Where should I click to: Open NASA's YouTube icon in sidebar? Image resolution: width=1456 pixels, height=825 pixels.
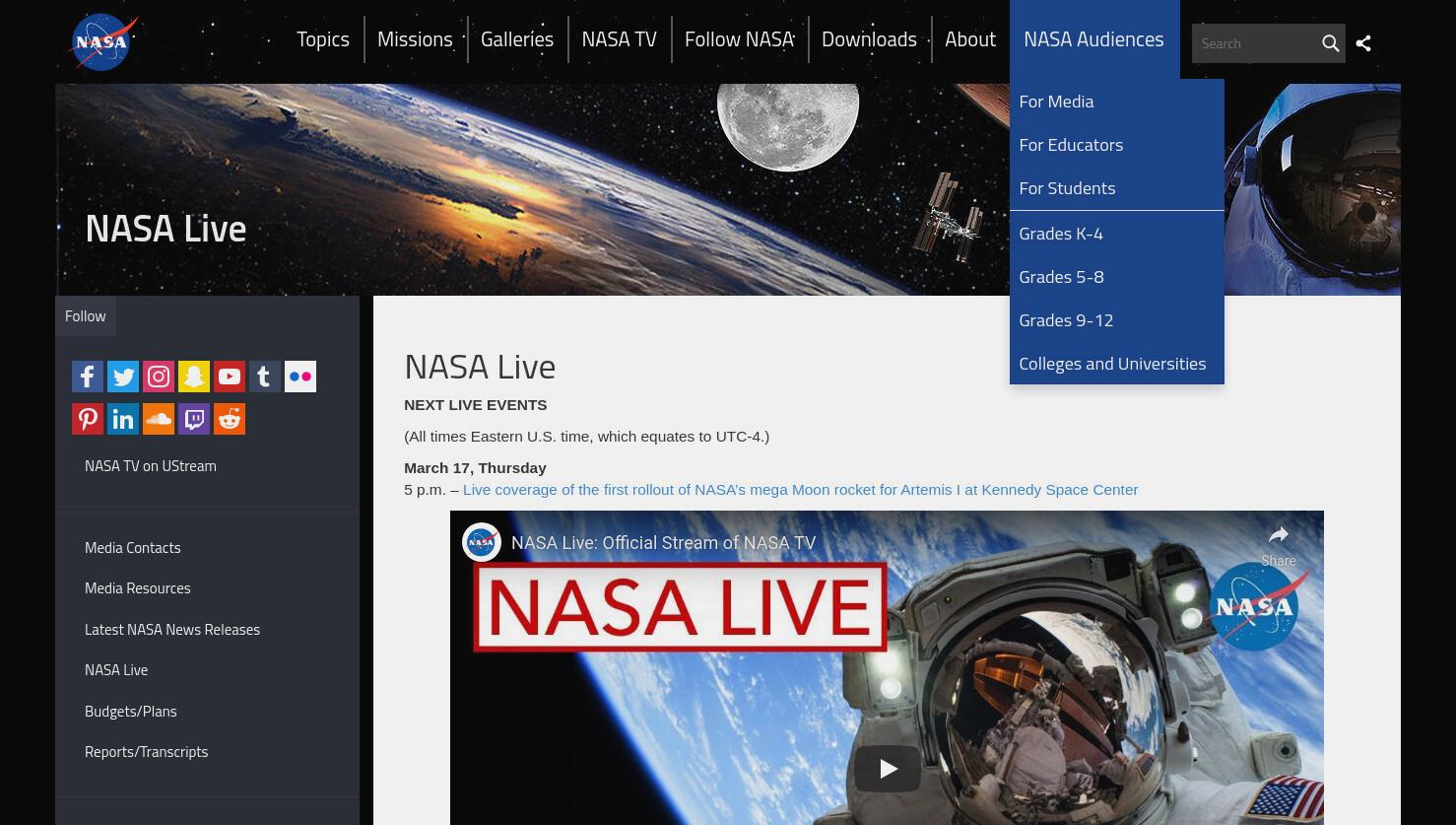click(230, 377)
